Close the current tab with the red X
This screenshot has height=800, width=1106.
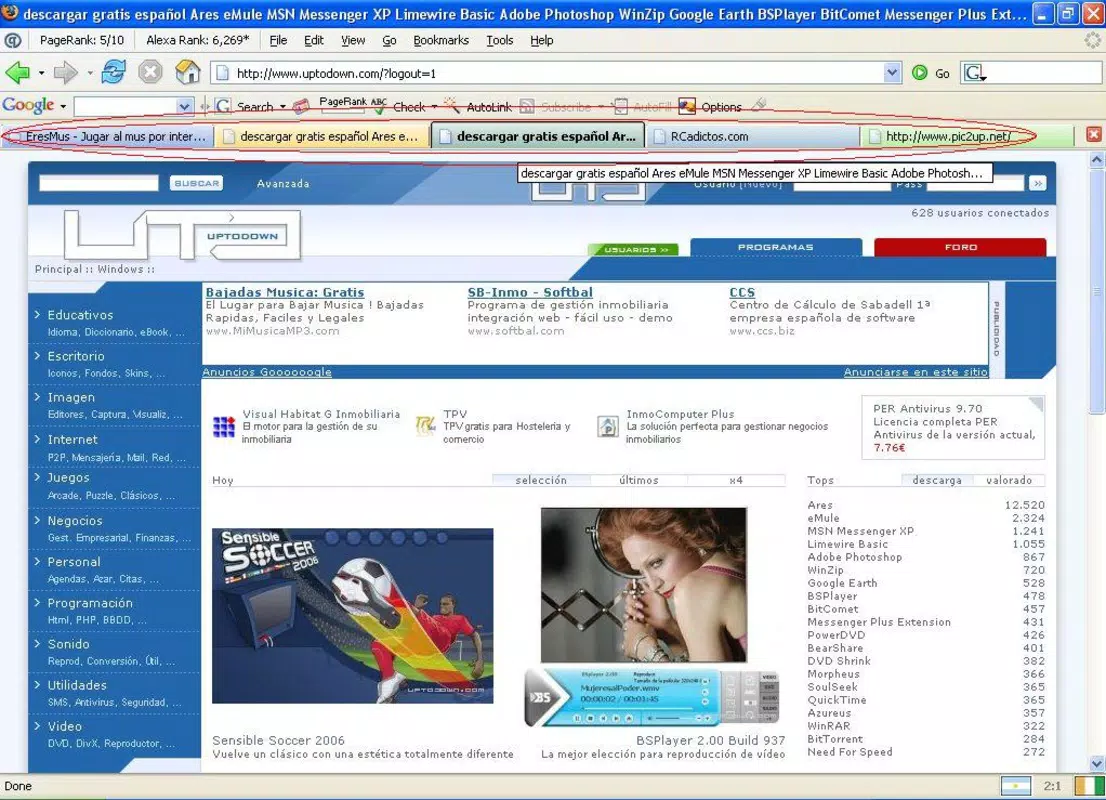[x=1093, y=134]
